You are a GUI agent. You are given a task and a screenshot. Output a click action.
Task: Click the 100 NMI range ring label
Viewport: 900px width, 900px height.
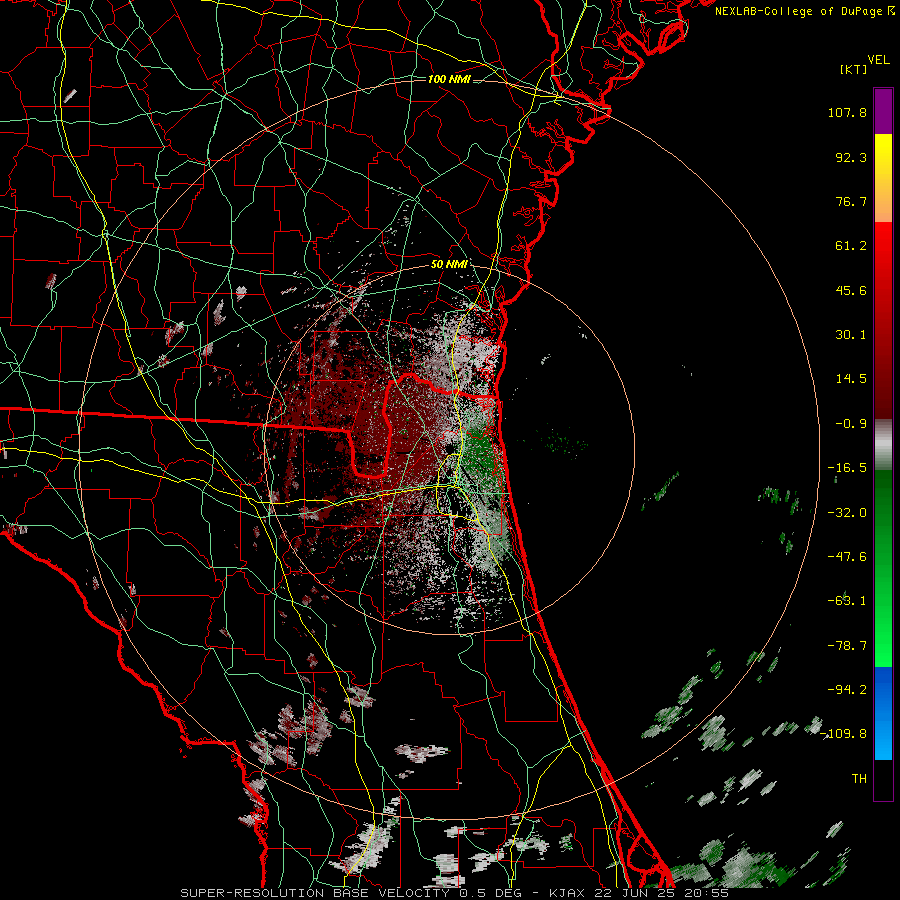coord(449,79)
